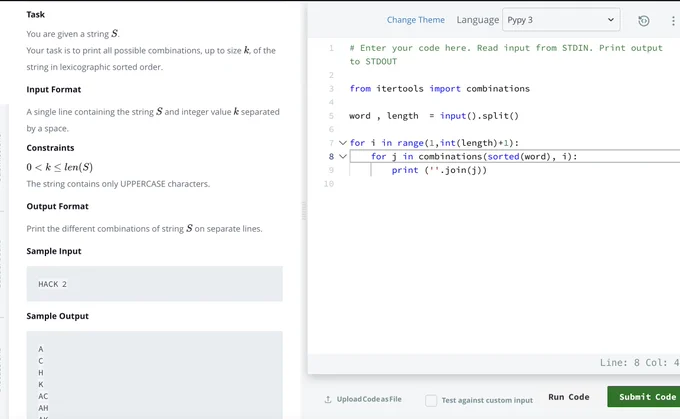This screenshot has width=680, height=419.
Task: Enable Test against custom input checkbox
Action: point(431,400)
